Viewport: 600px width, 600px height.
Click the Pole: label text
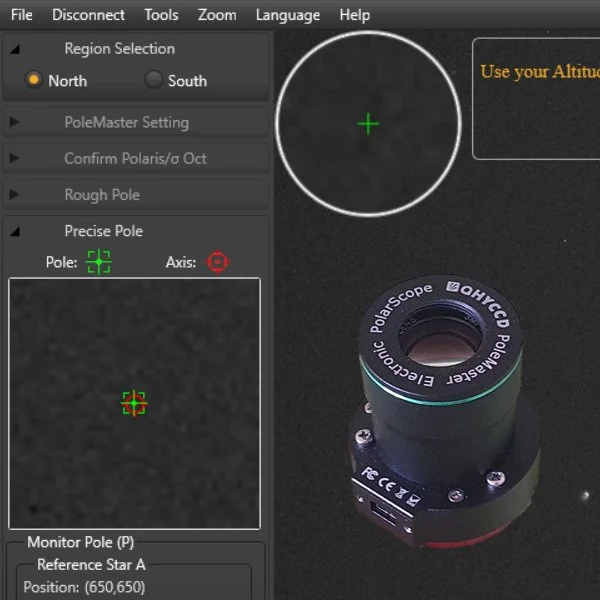(x=61, y=262)
